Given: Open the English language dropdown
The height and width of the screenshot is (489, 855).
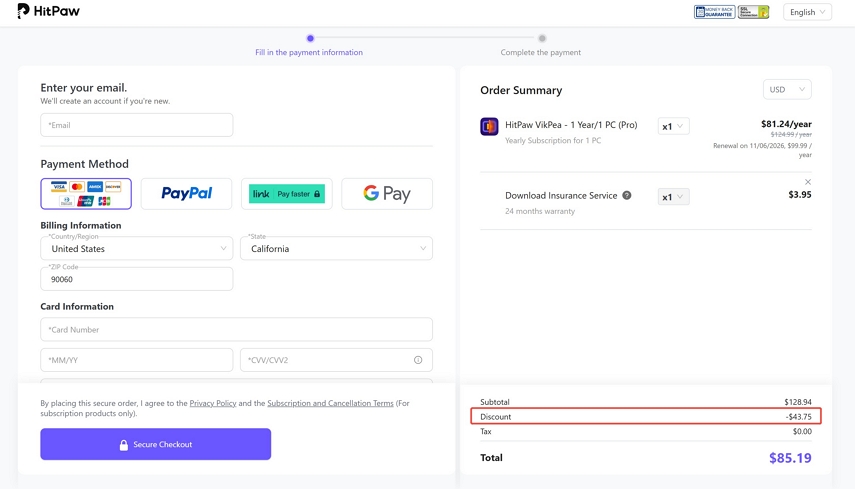Looking at the screenshot, I should (807, 12).
